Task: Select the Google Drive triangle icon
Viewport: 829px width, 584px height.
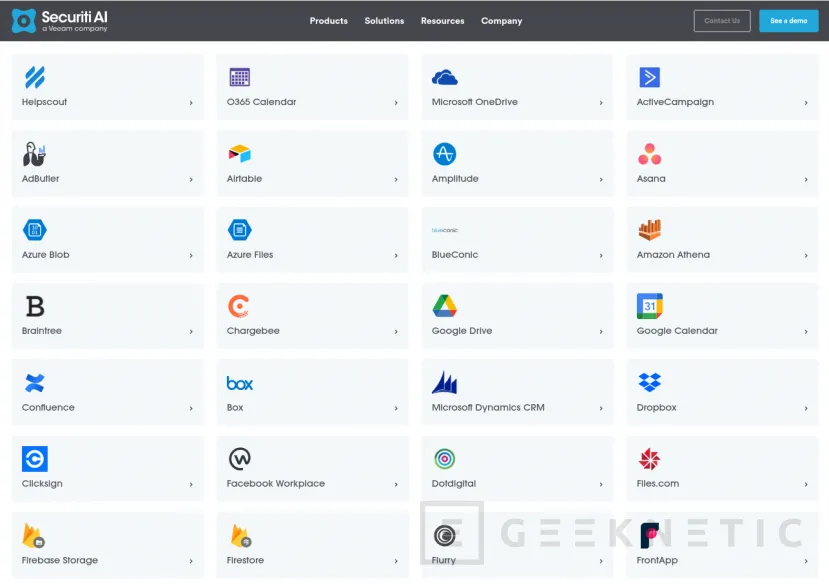Action: click(x=445, y=306)
